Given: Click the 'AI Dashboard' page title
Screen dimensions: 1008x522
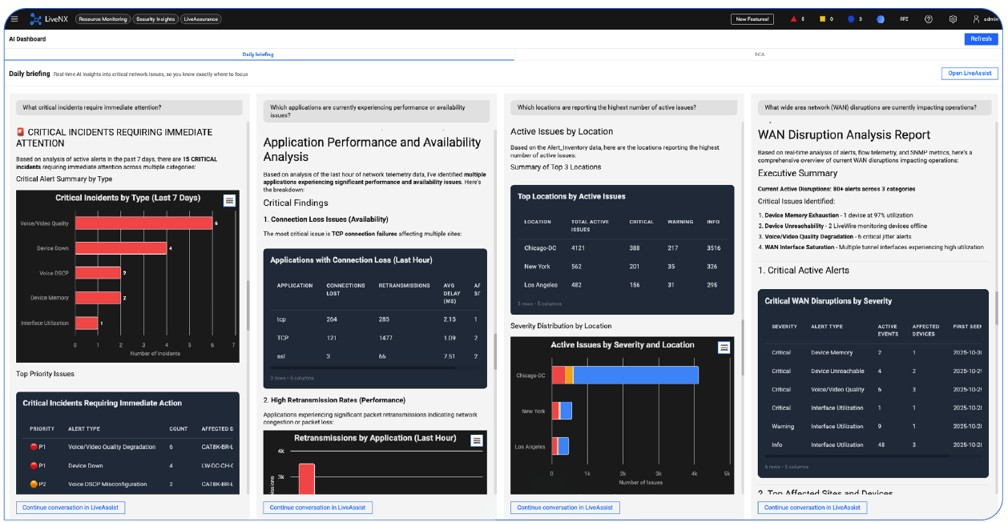Looking at the screenshot, I should (x=27, y=39).
